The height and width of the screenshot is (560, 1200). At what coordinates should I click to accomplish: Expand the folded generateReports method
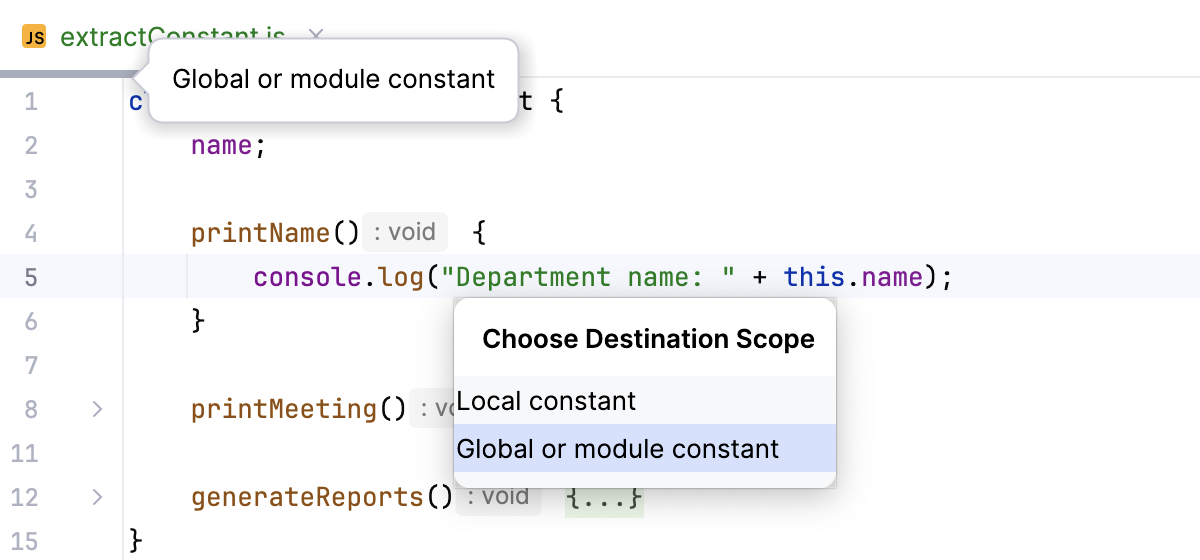pyautogui.click(x=97, y=497)
